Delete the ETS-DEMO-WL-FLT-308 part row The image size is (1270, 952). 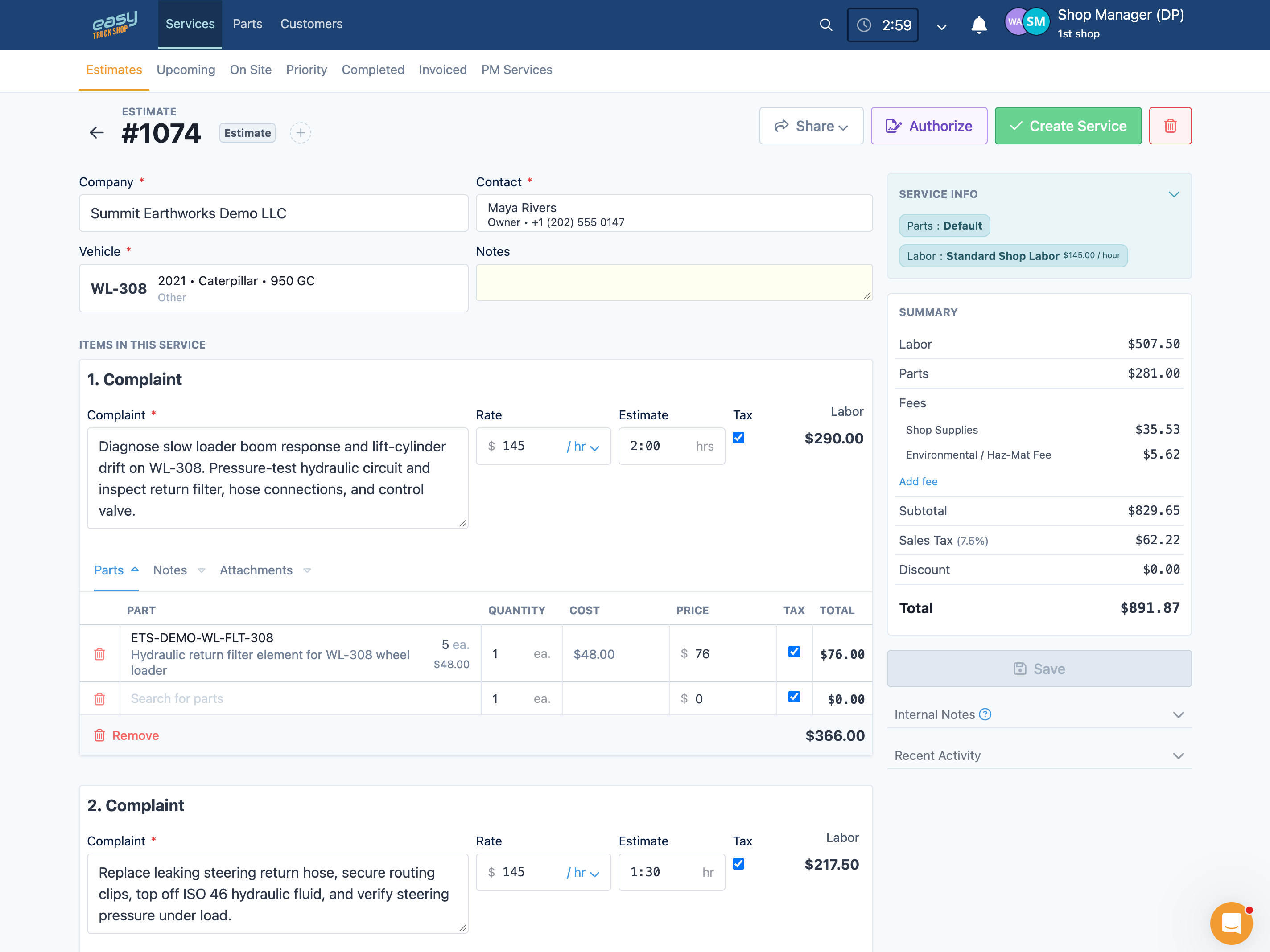tap(99, 654)
